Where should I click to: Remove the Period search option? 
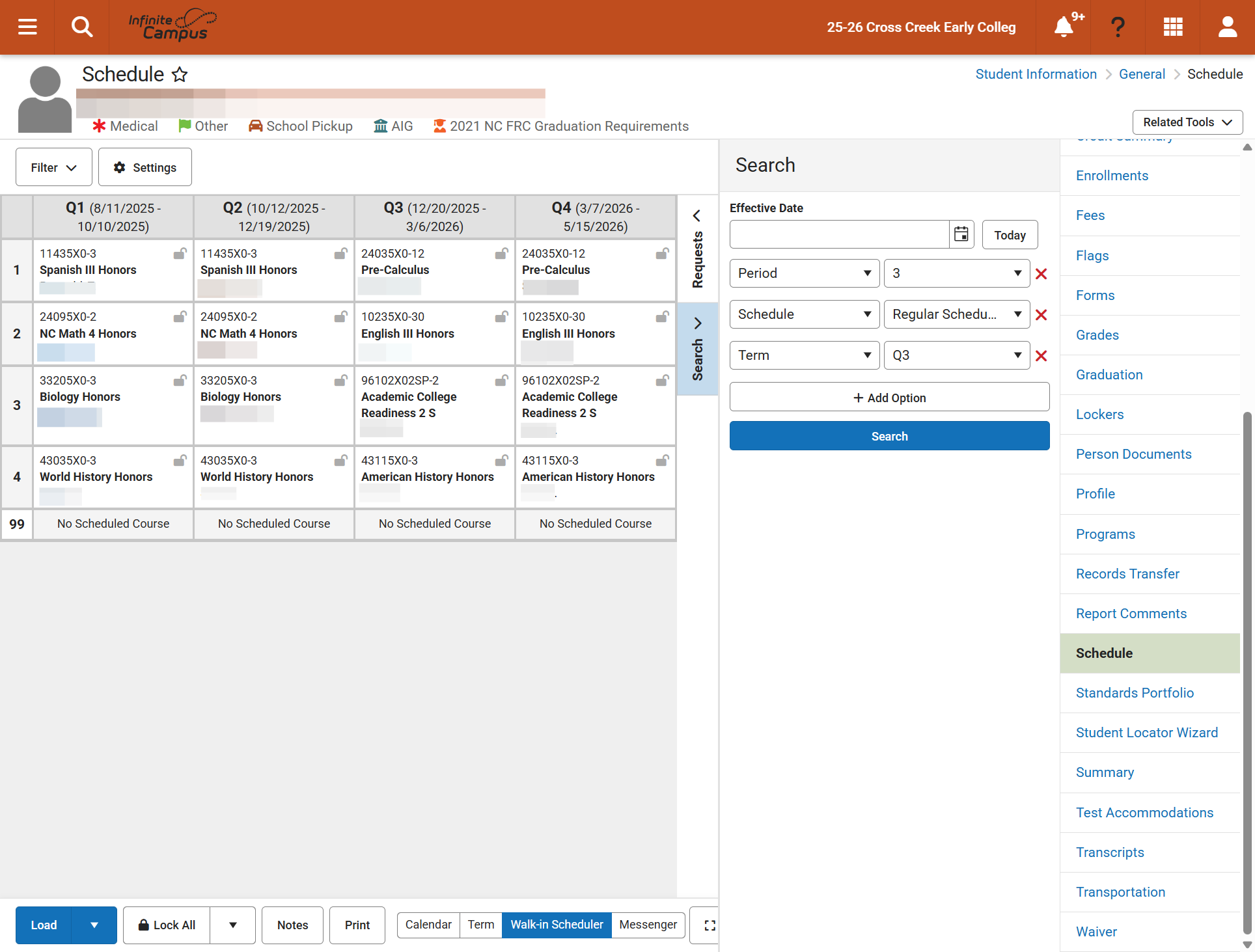[1041, 274]
